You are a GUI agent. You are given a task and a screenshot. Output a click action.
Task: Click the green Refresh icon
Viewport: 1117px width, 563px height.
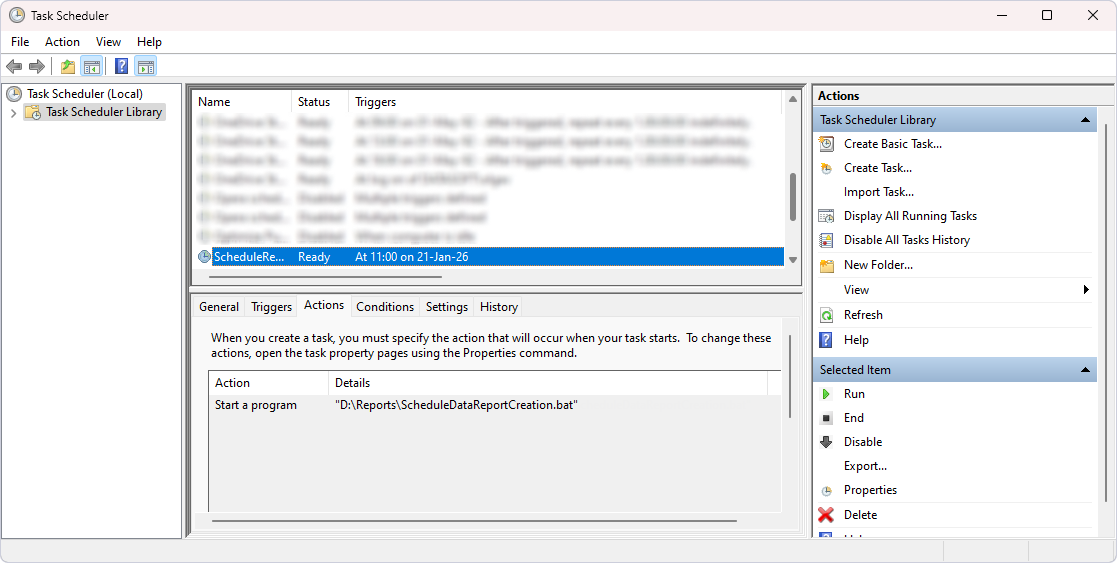[x=826, y=315]
